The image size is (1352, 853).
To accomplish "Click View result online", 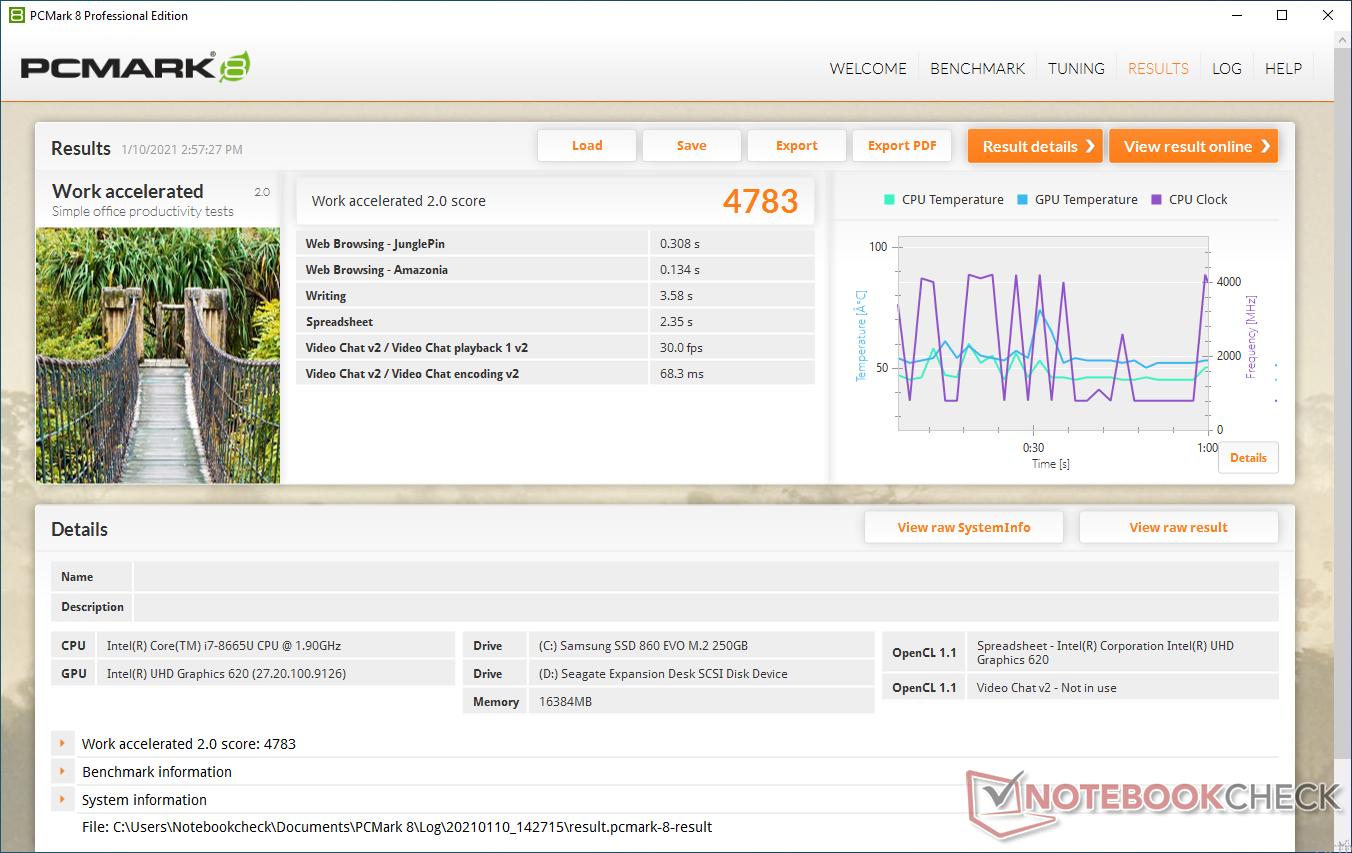I will tap(1192, 146).
